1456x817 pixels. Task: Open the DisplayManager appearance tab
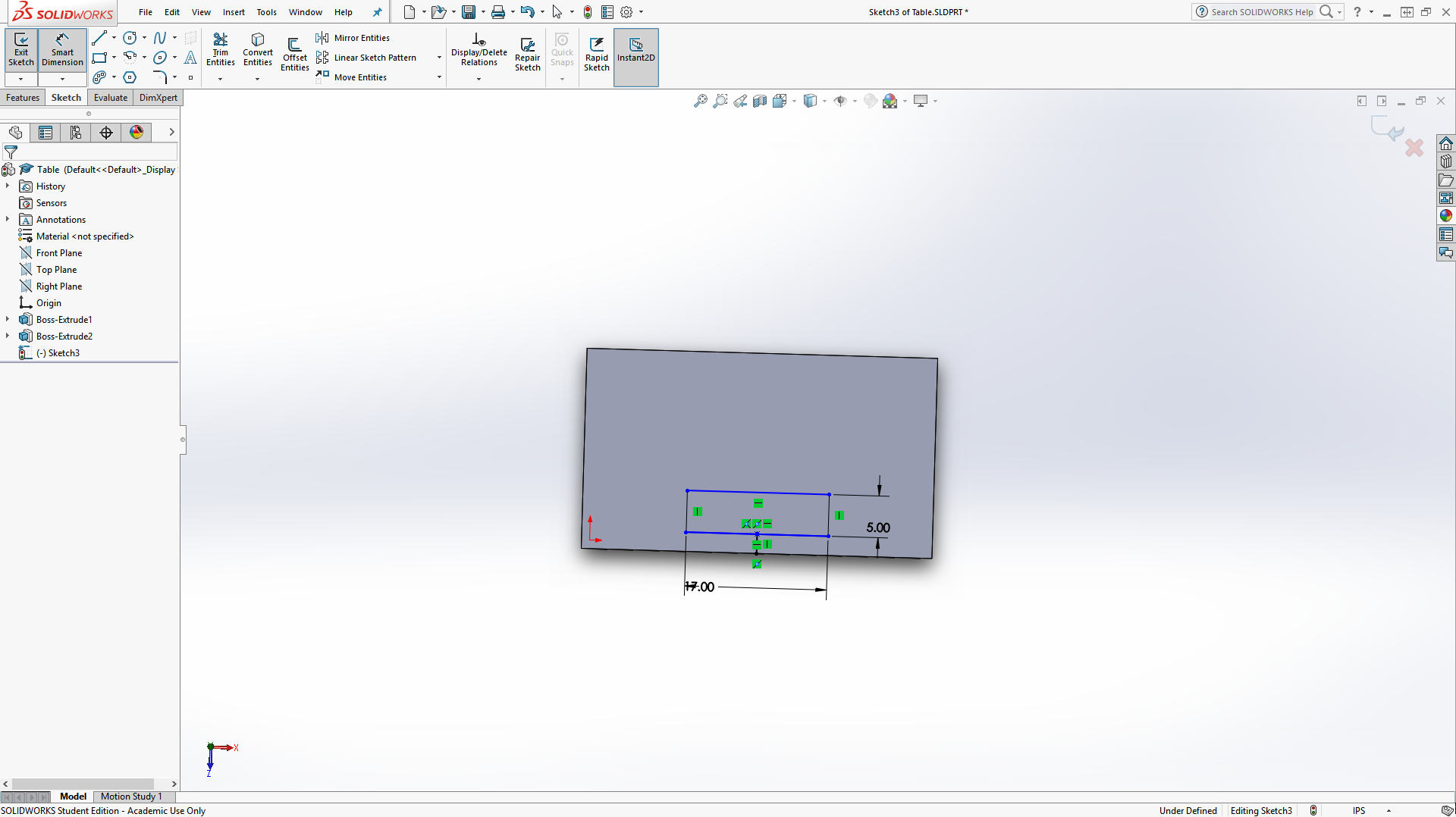[x=136, y=133]
